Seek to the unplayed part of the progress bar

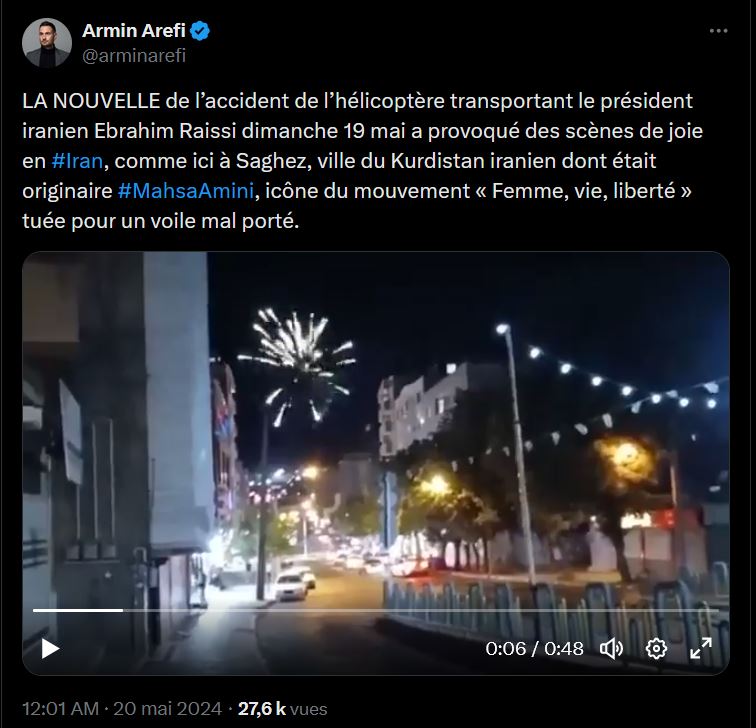click(420, 610)
